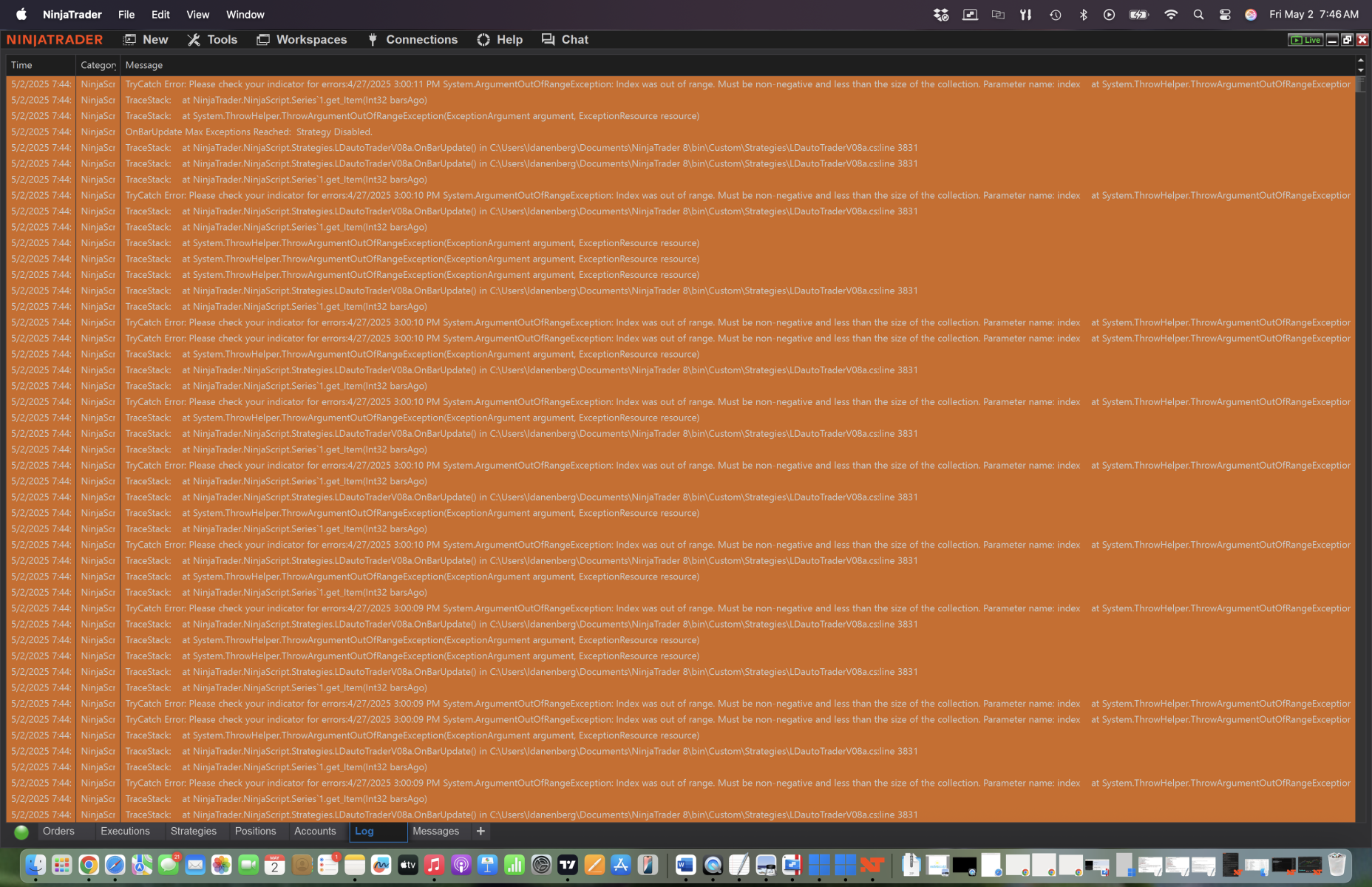Open Finder from the Dock
Image resolution: width=1372 pixels, height=887 pixels.
pyautogui.click(x=35, y=864)
